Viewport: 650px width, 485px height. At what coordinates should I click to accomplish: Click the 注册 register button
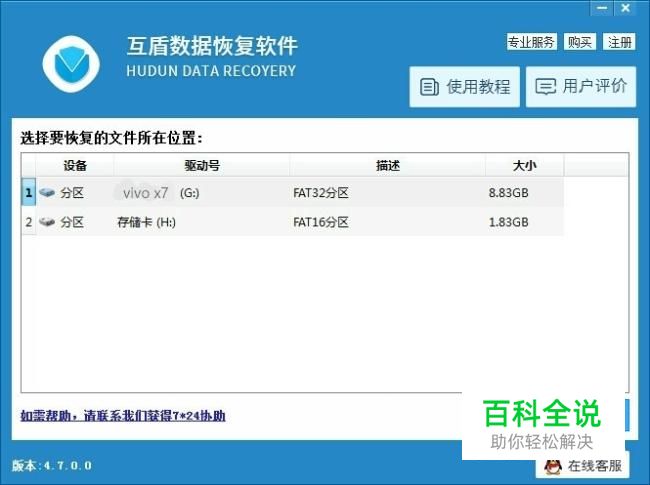tap(619, 42)
